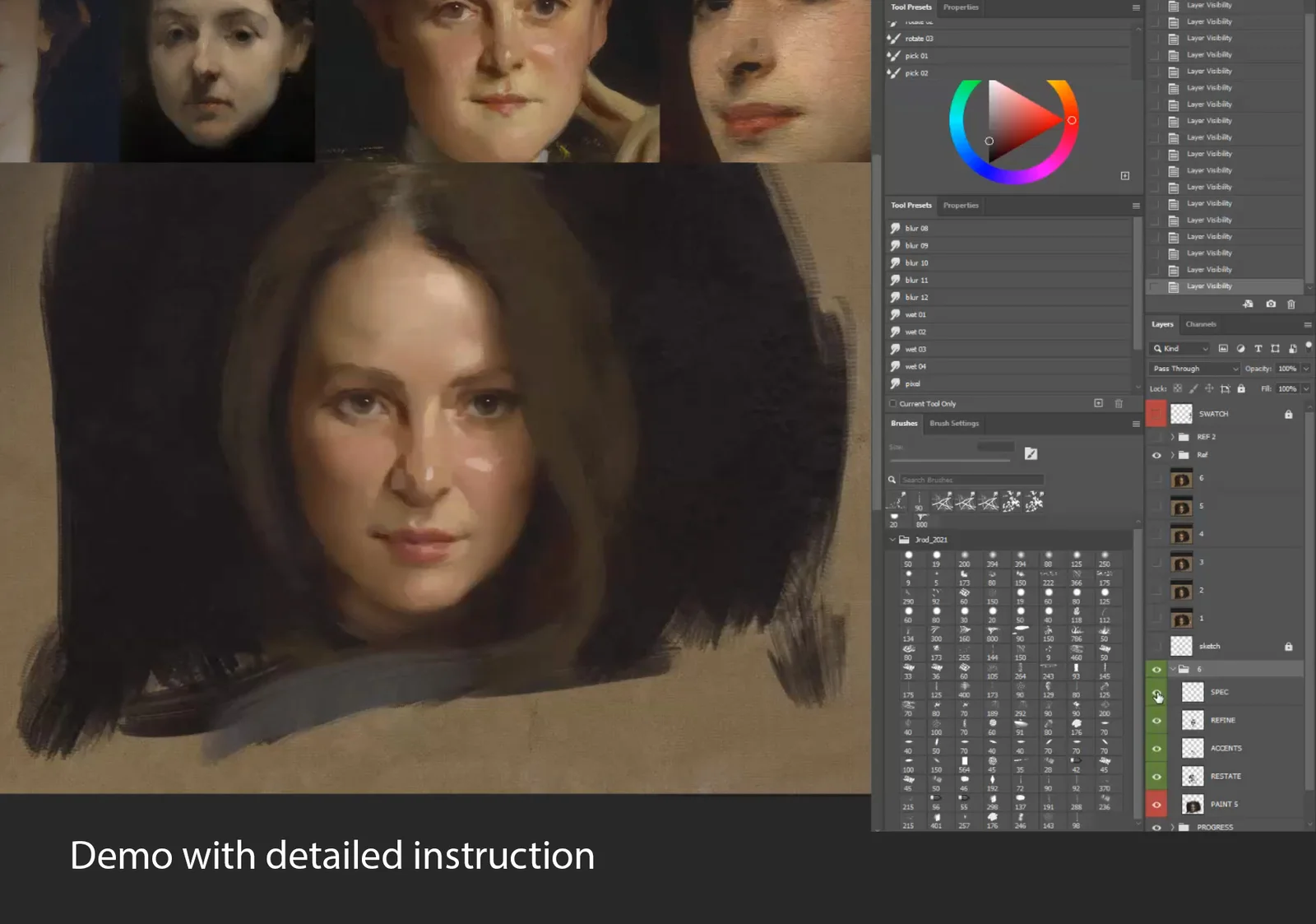1316x924 pixels.
Task: Open the Brush Settings tab
Action: [953, 424]
